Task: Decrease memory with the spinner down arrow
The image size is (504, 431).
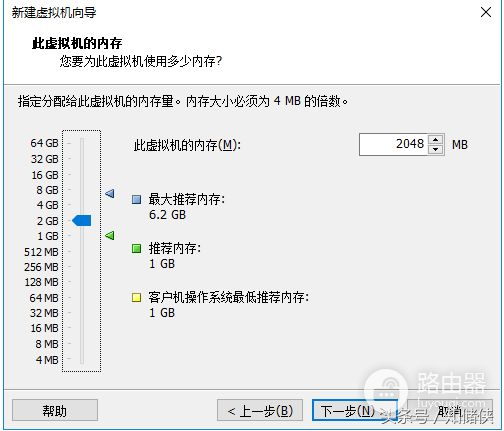Action: coord(435,149)
